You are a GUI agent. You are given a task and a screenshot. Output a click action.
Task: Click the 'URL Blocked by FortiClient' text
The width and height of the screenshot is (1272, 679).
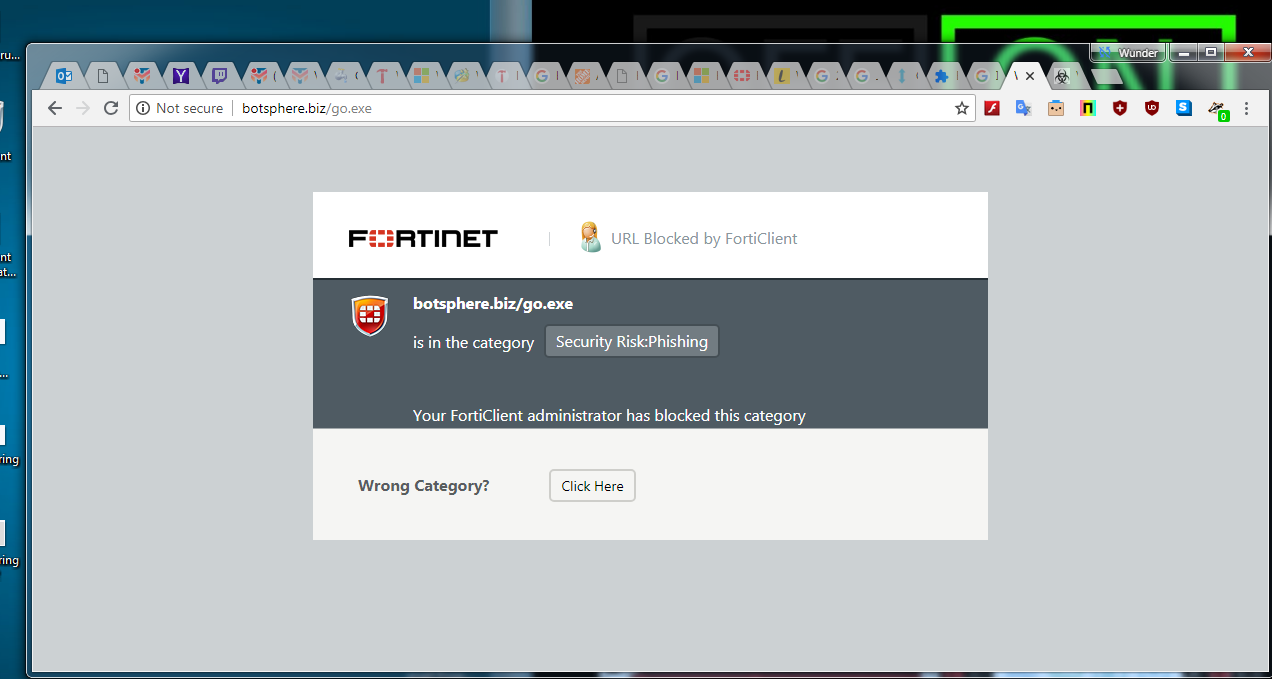pos(704,238)
